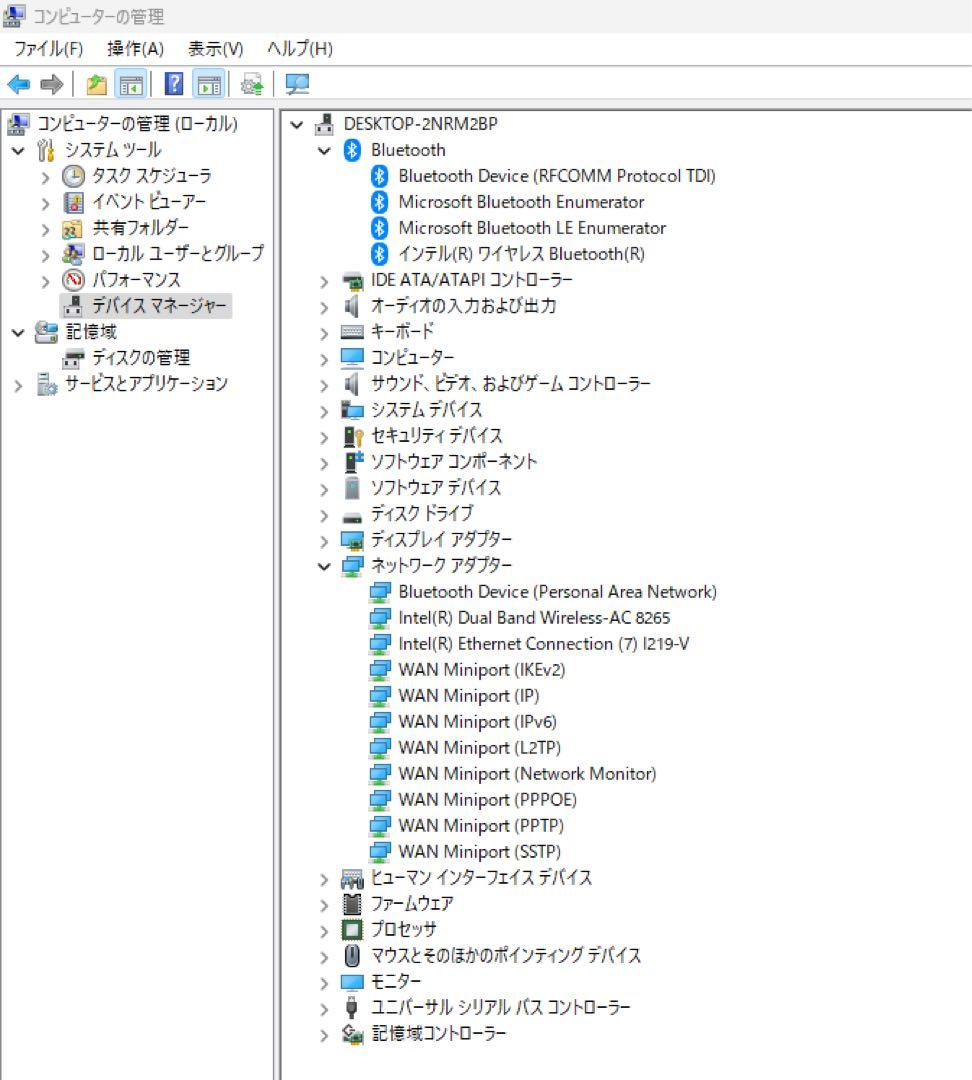Screen dimensions: 972x1080
Task: Expand the ディスプレイ アダプター category
Action: [322, 540]
